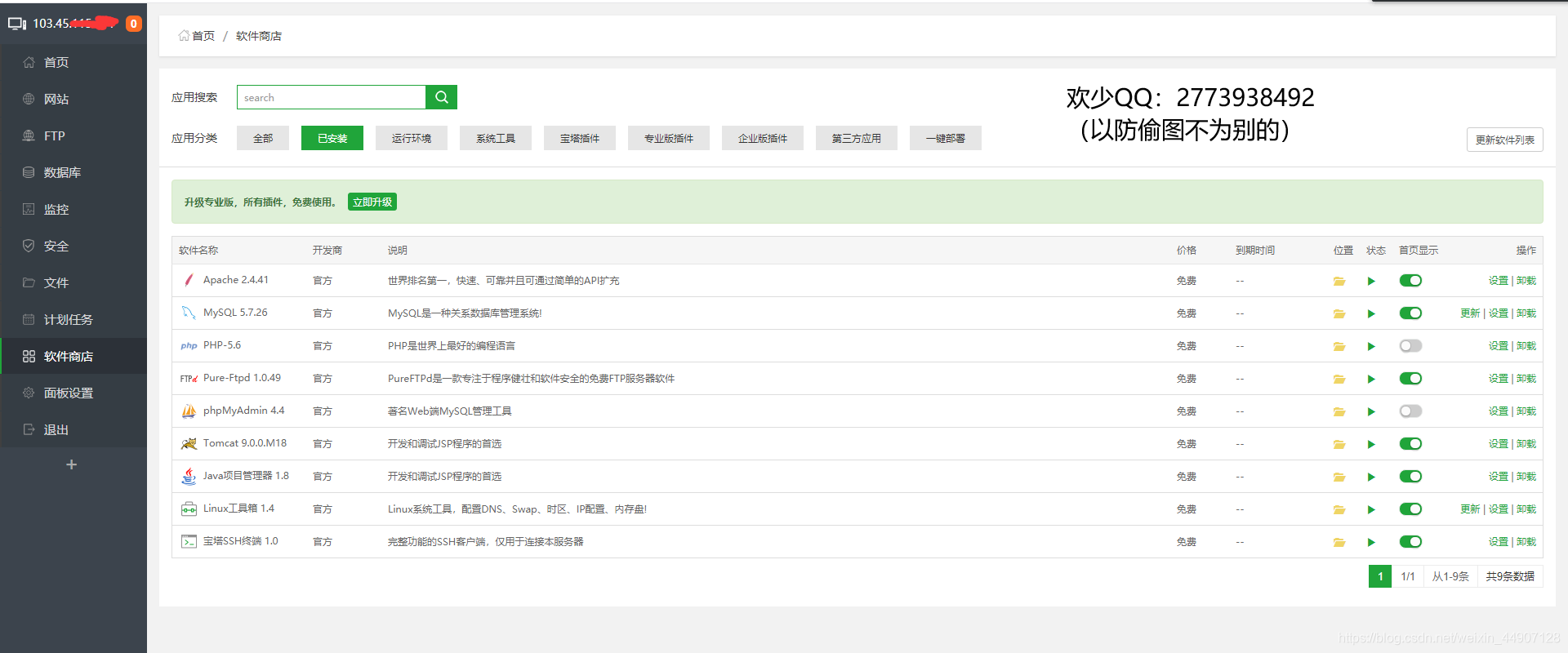The width and height of the screenshot is (1568, 653).
Task: Click the running status arrow for MySQL
Action: click(x=1371, y=313)
